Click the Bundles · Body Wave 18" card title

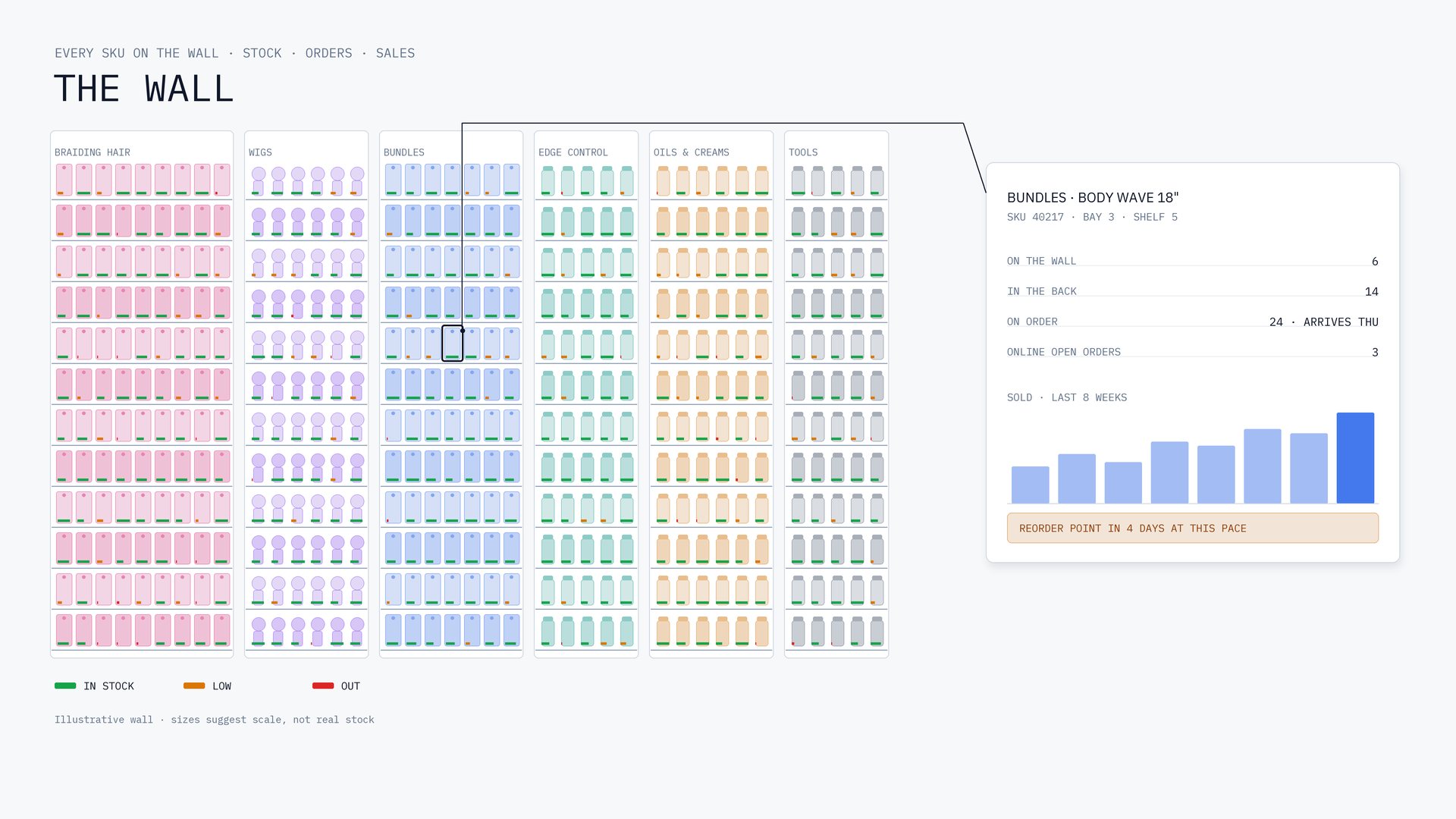(x=1093, y=197)
